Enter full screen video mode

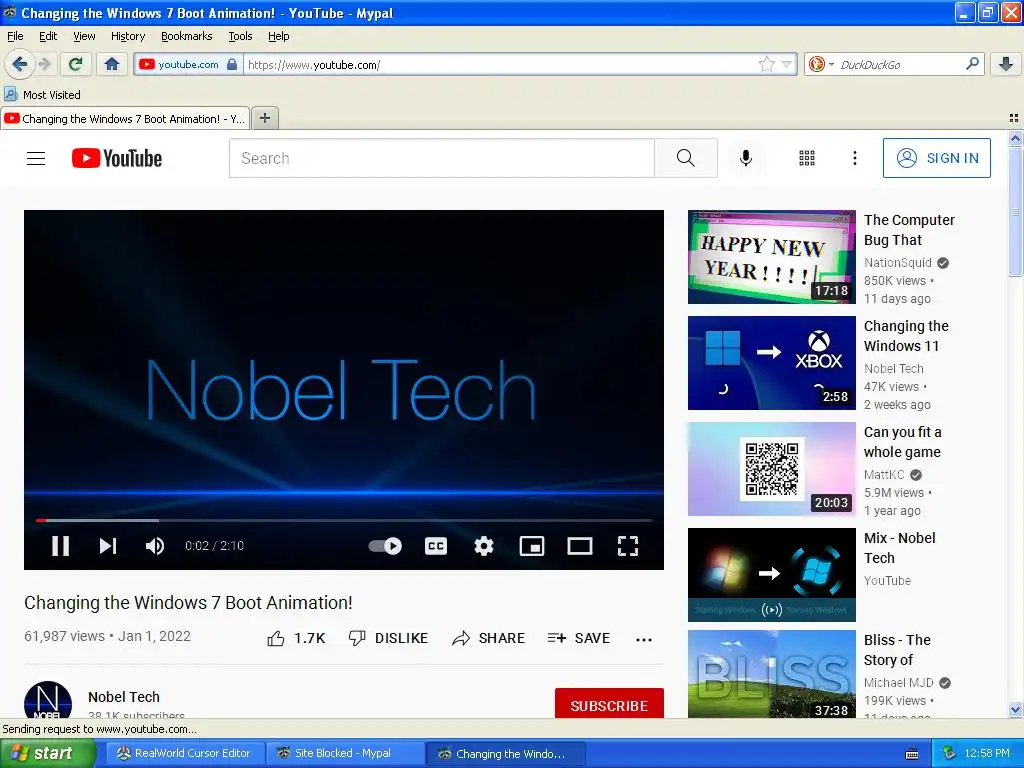pos(628,546)
